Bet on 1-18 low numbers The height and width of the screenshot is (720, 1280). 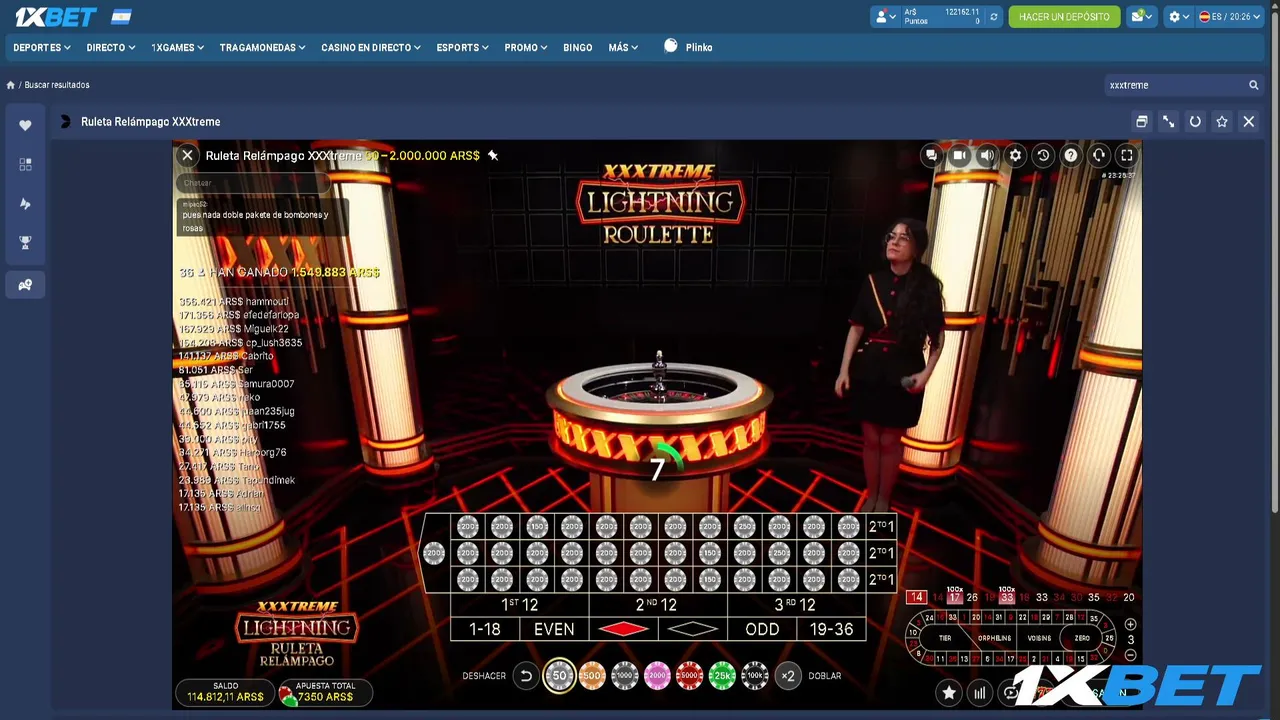coord(485,629)
